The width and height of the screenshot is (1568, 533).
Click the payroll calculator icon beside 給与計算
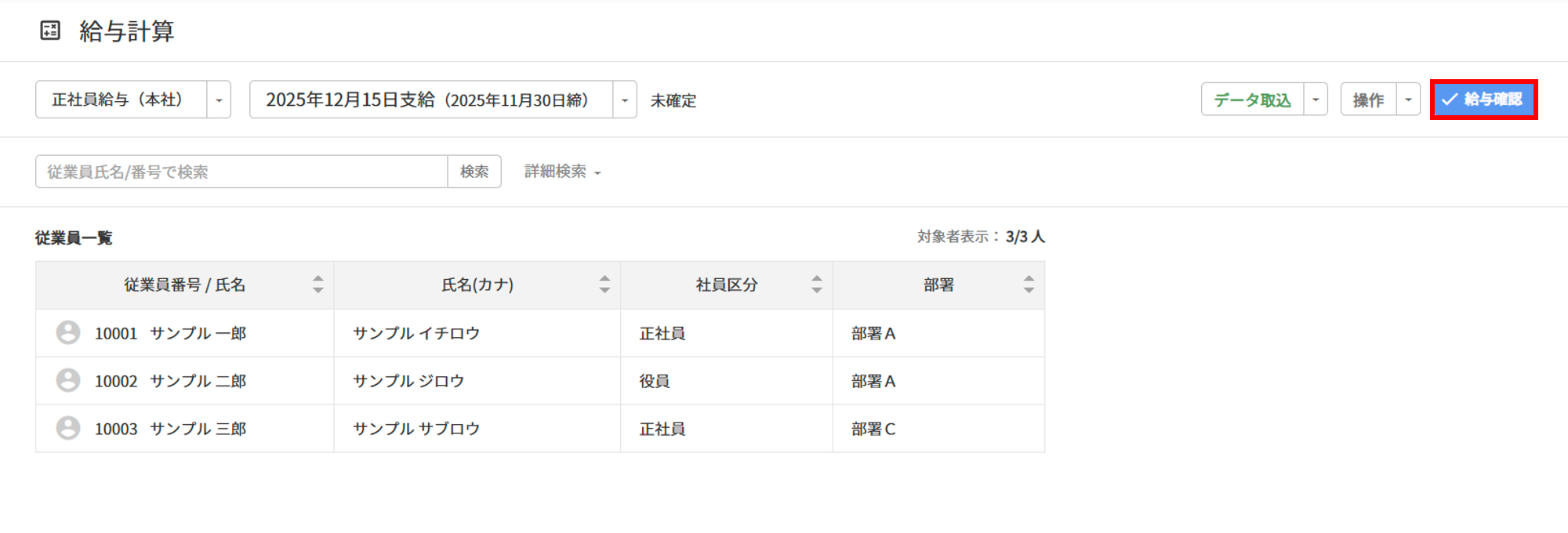click(50, 31)
